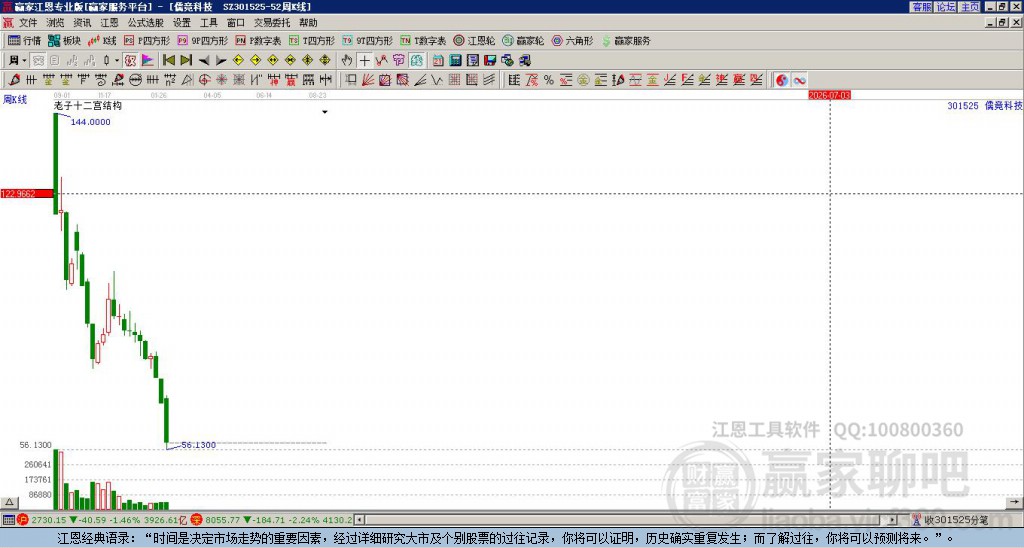Viewport: 1024px width, 548px height.
Task: Select the red crosshair circle tool
Action: point(204,80)
